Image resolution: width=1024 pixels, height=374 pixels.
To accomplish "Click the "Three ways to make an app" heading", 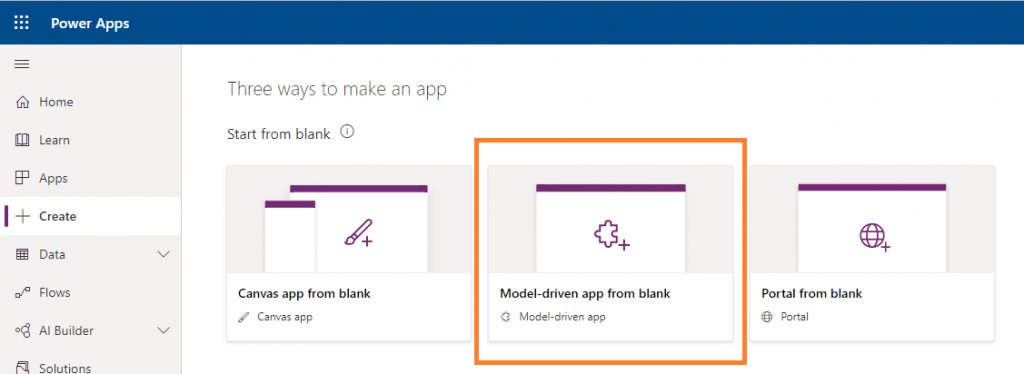I will pos(337,89).
